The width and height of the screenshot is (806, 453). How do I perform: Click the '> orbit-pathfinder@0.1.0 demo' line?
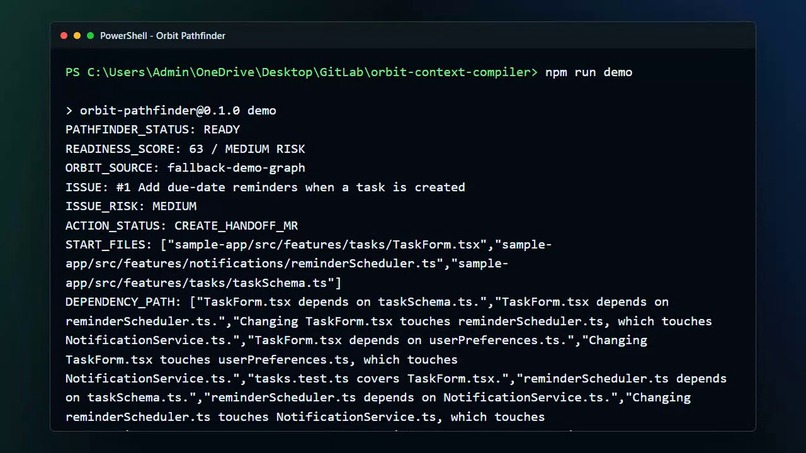171,111
